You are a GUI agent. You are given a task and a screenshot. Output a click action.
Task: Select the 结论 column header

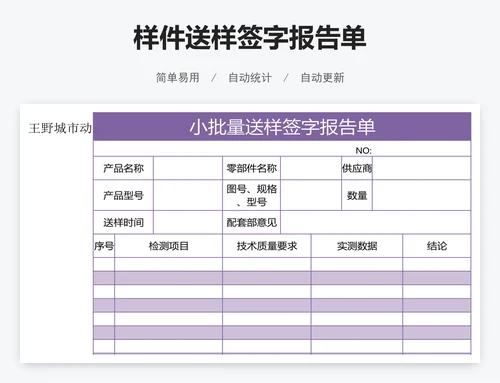coord(437,246)
